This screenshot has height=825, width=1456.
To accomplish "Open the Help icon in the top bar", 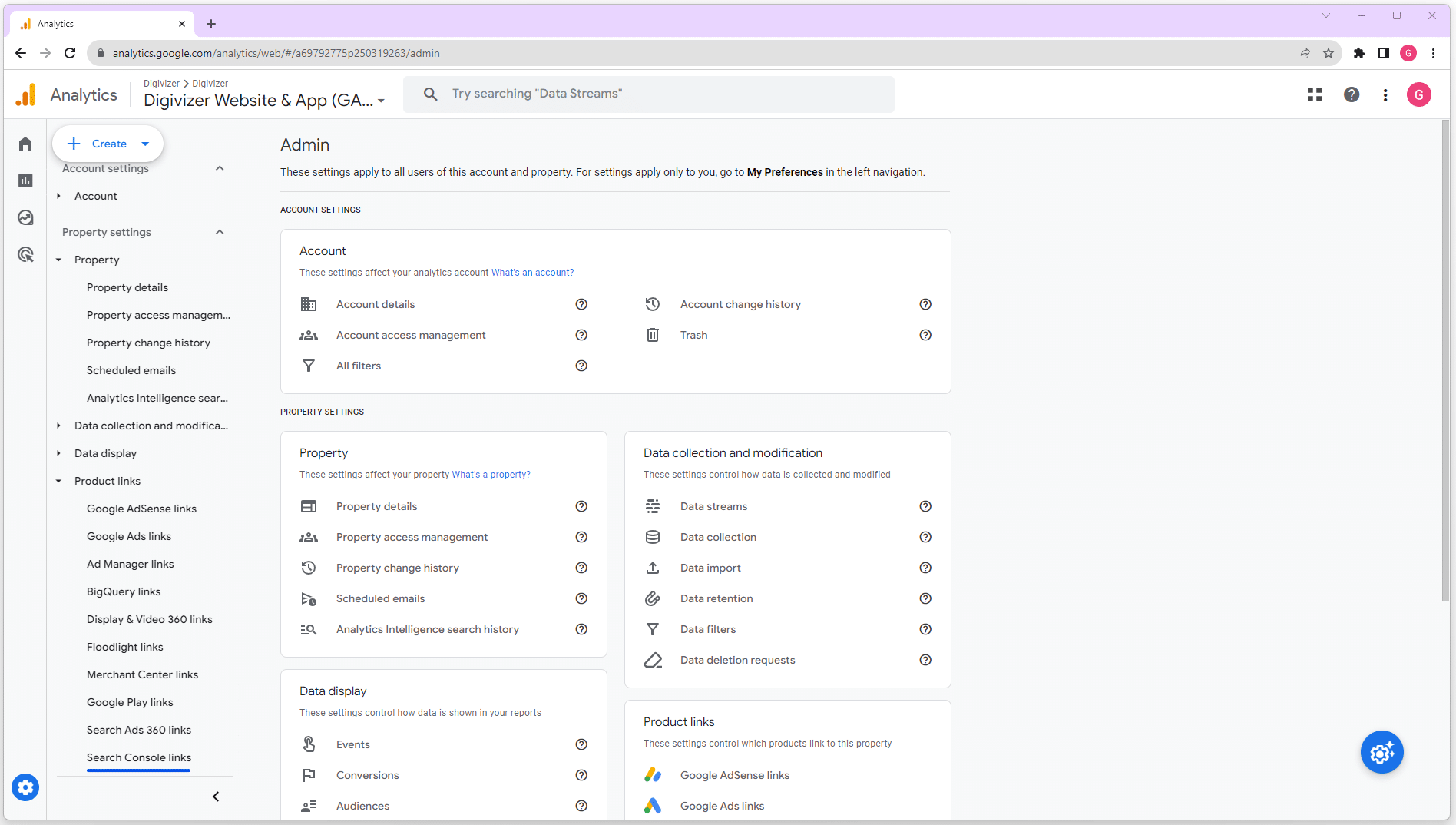I will (1352, 94).
